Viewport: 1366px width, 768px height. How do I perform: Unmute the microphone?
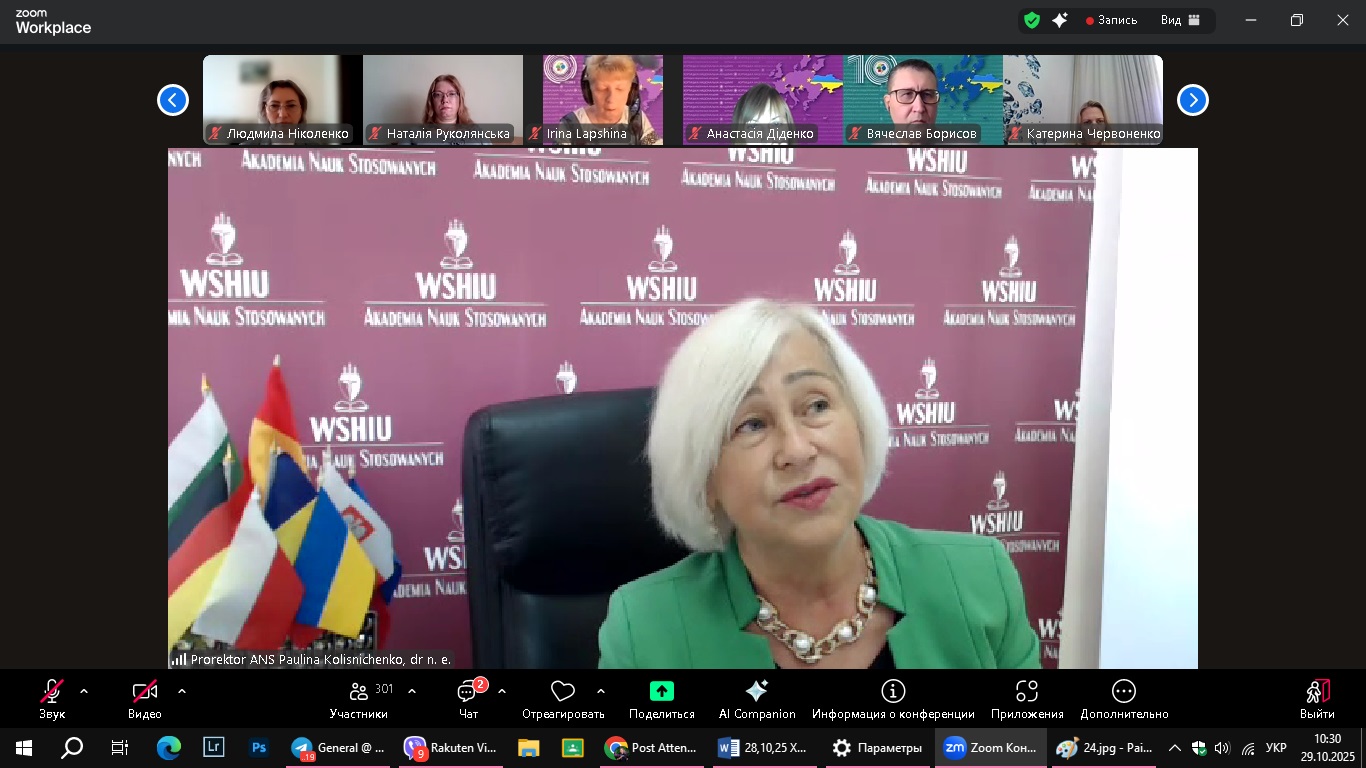point(52,698)
